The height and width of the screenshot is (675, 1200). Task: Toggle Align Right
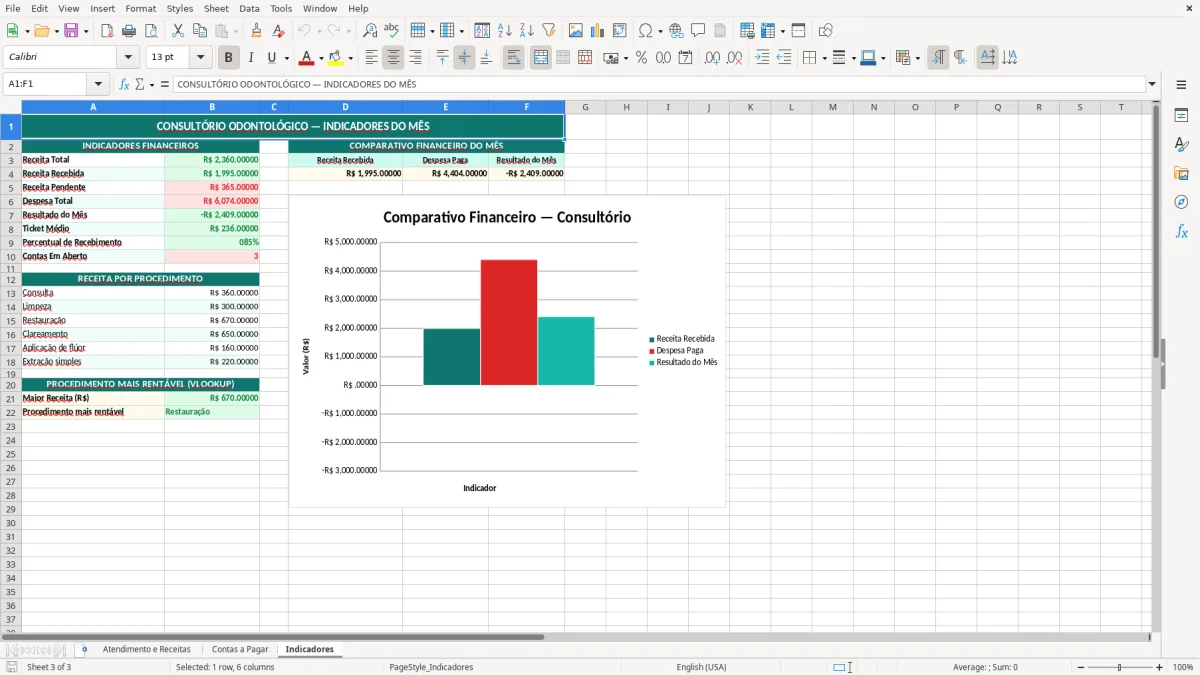[416, 58]
